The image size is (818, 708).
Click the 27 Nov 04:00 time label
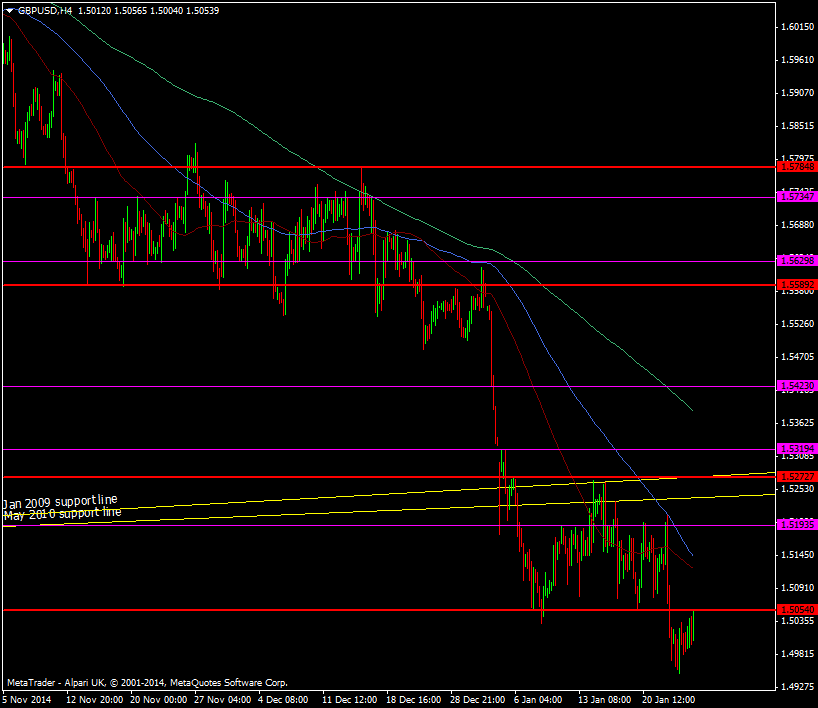[x=222, y=700]
